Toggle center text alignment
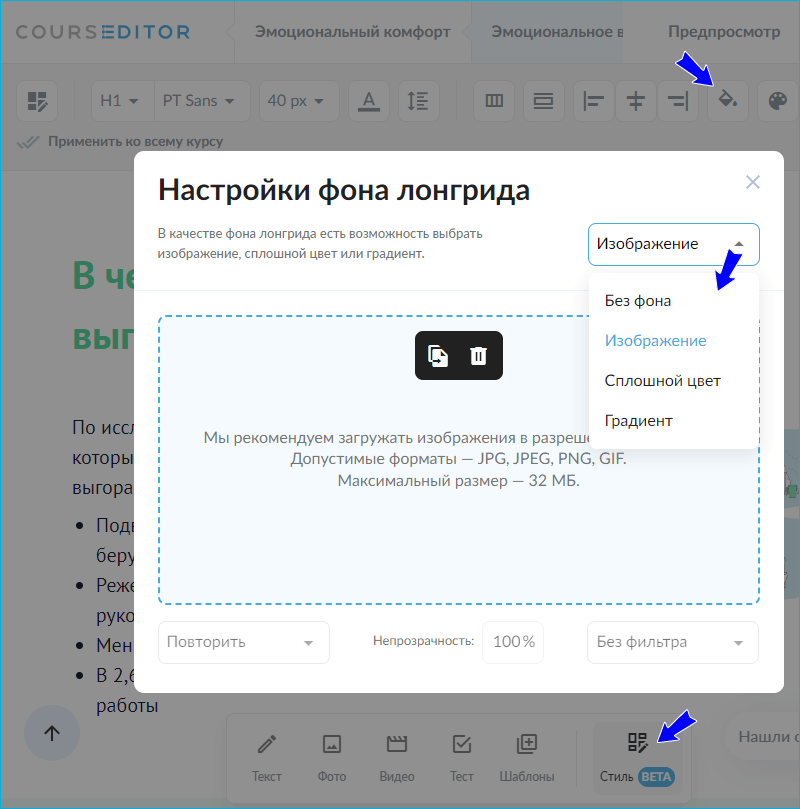Viewport: 800px width, 809px height. click(635, 100)
